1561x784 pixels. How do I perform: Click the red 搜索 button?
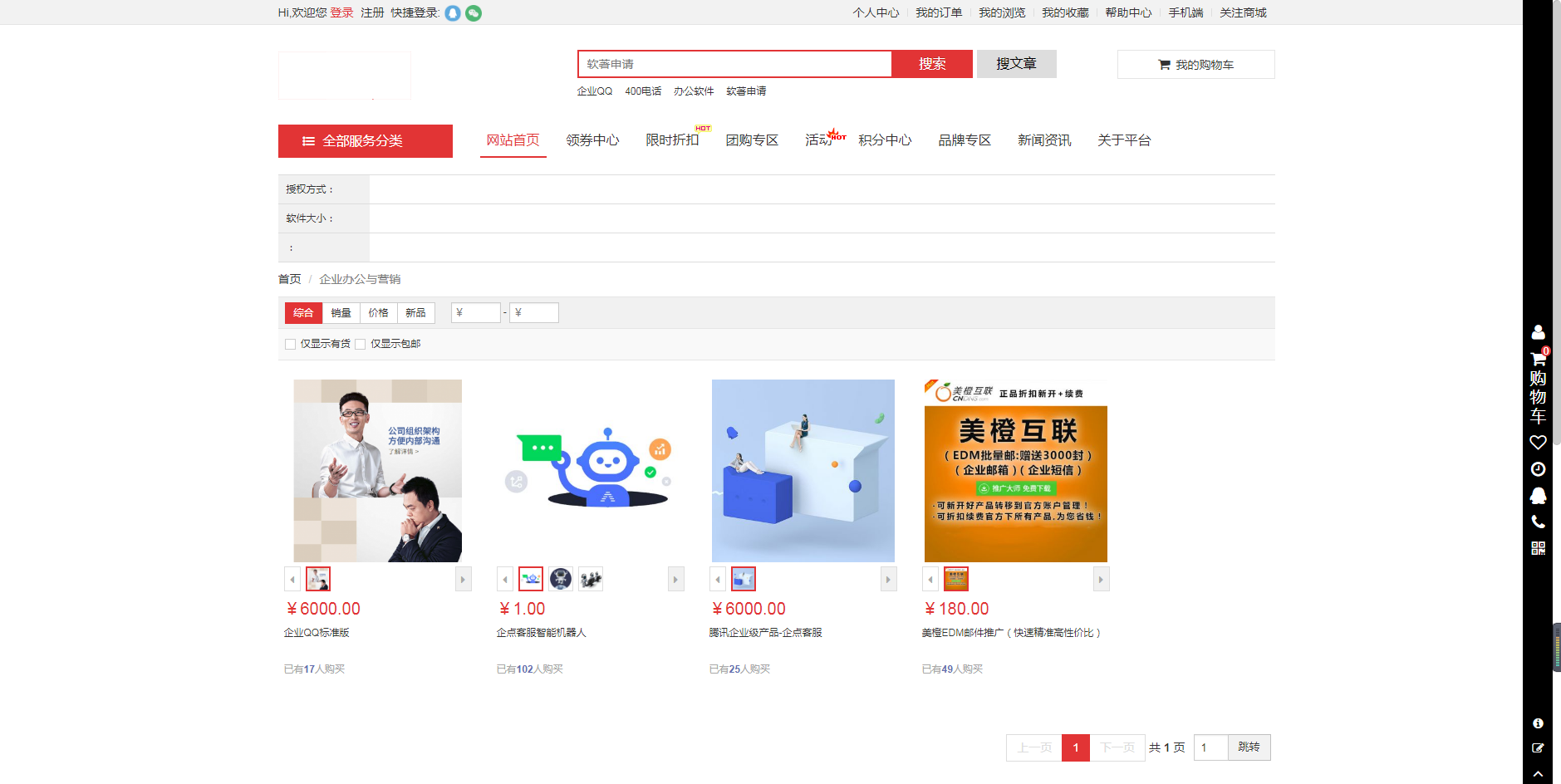(x=932, y=64)
